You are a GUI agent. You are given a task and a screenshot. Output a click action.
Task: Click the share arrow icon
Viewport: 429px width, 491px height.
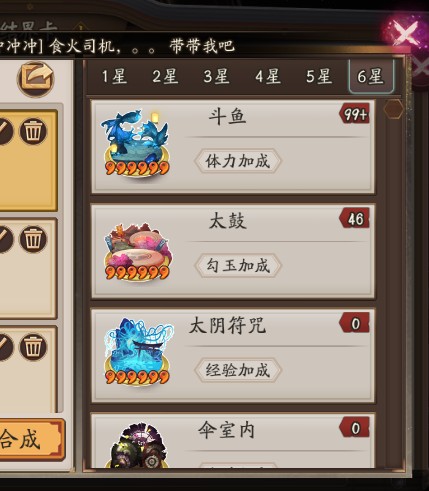pyautogui.click(x=36, y=79)
